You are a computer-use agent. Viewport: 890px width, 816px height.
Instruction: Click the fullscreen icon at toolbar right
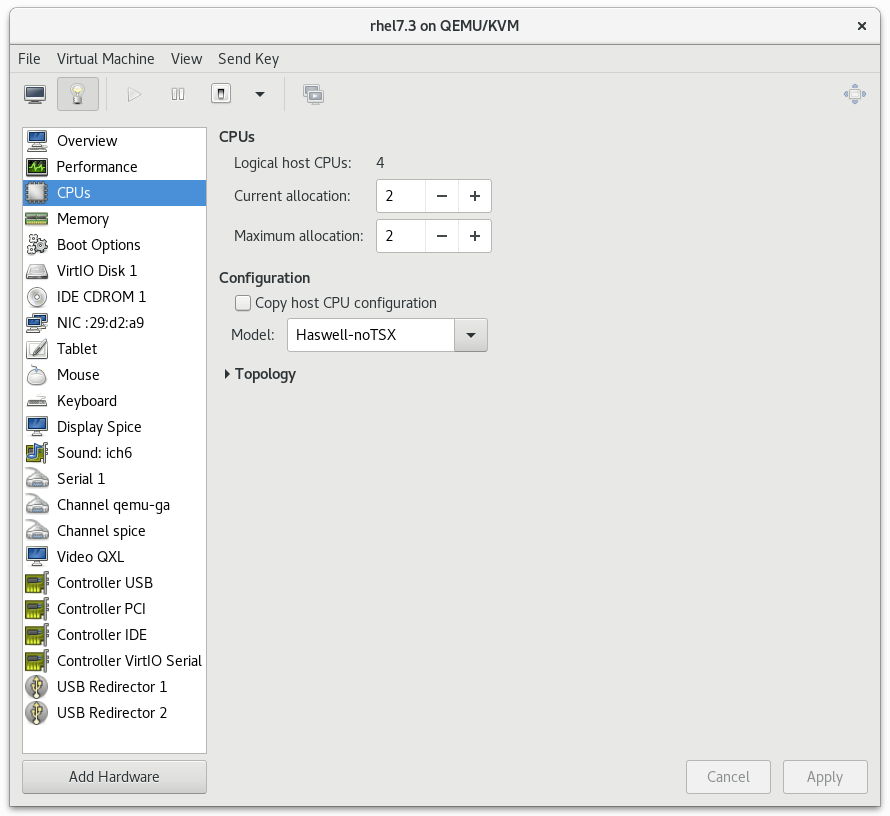(x=854, y=94)
